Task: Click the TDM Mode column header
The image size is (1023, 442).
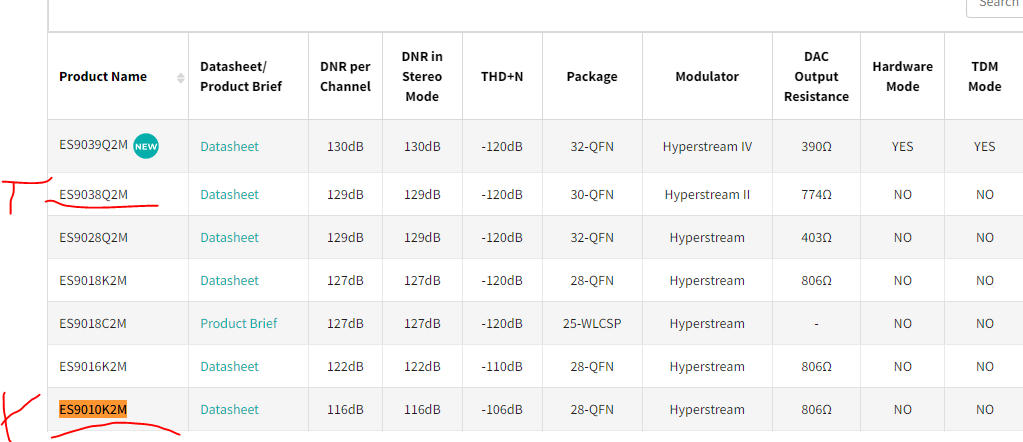Action: (984, 77)
